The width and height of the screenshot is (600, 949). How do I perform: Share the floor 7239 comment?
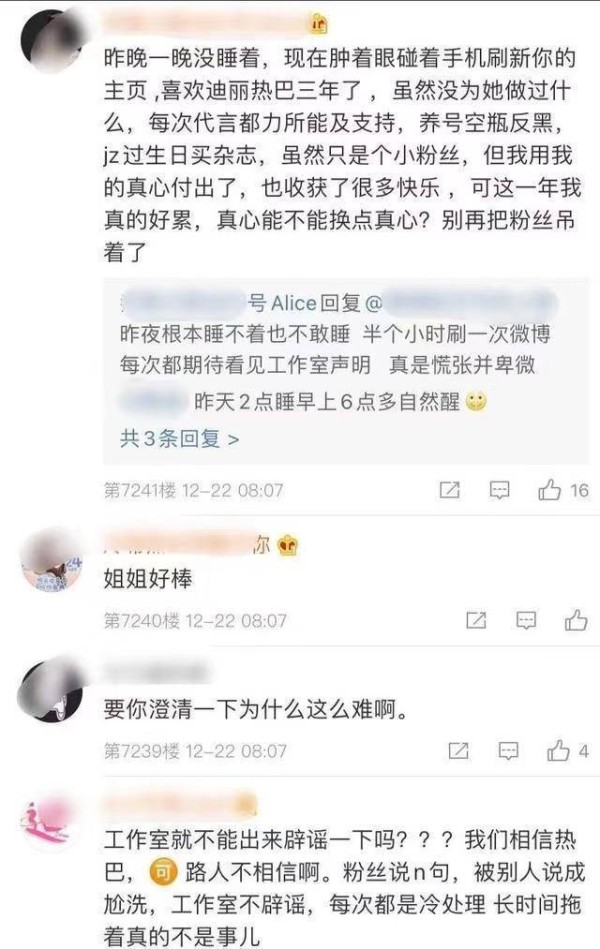[x=458, y=751]
